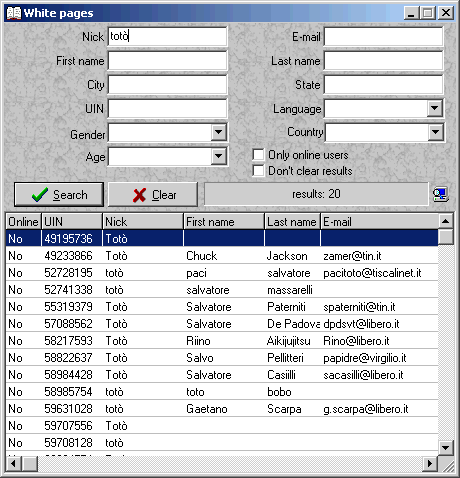Image resolution: width=460 pixels, height=478 pixels.
Task: Select result row for Gaetano Scarpa
Action: pyautogui.click(x=222, y=409)
